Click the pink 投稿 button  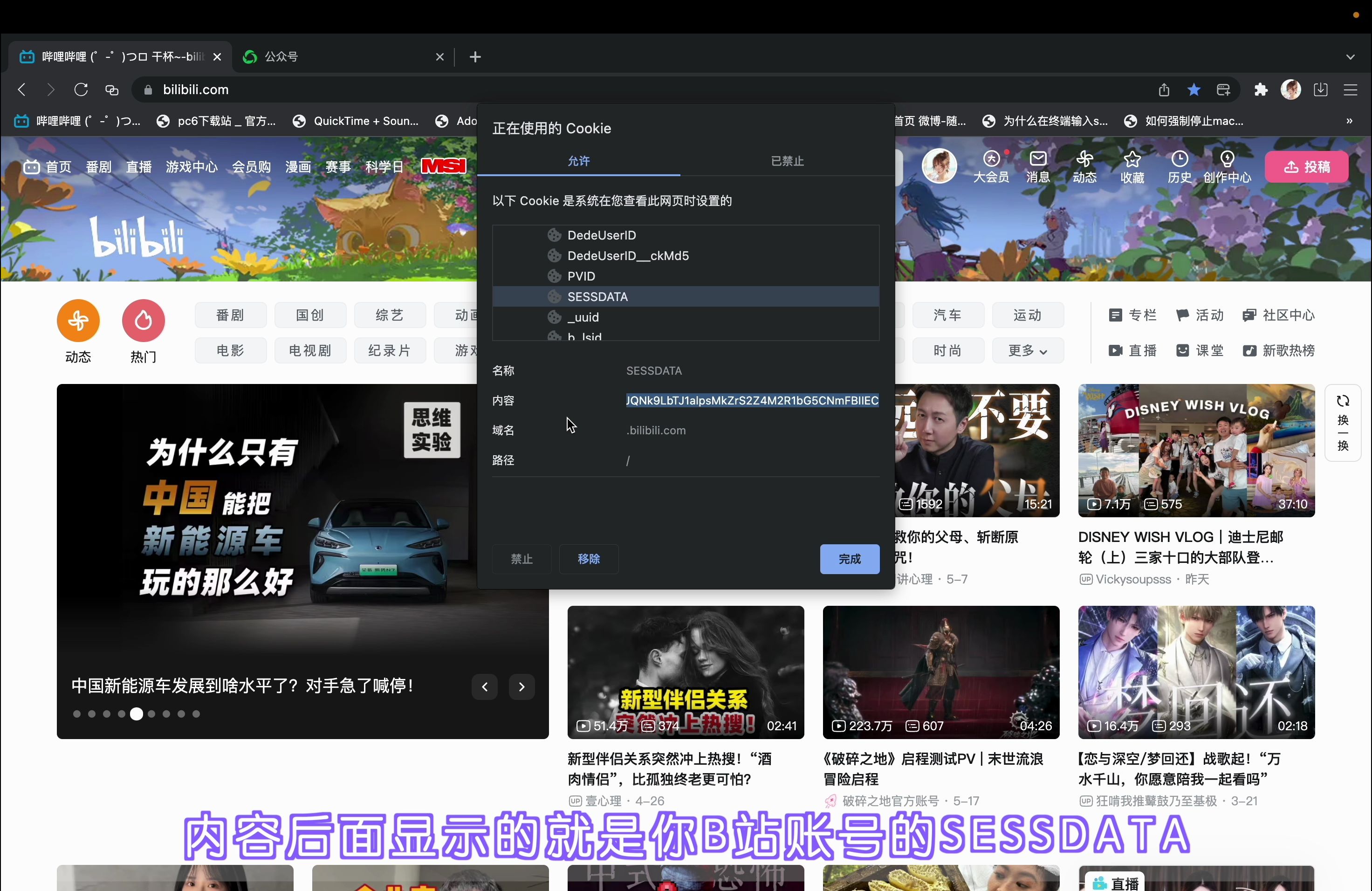coord(1307,166)
